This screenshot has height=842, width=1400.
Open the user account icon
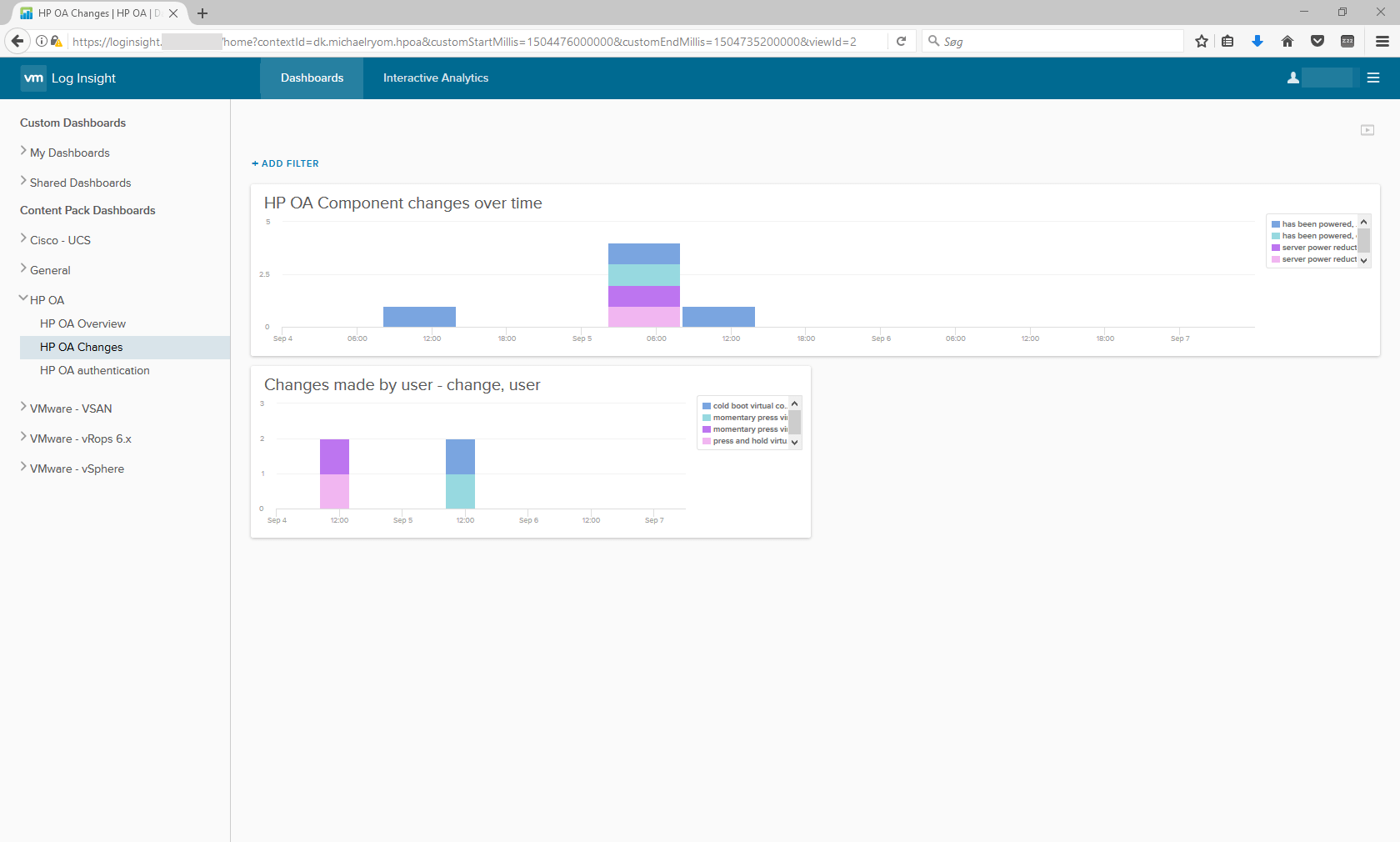click(1292, 78)
